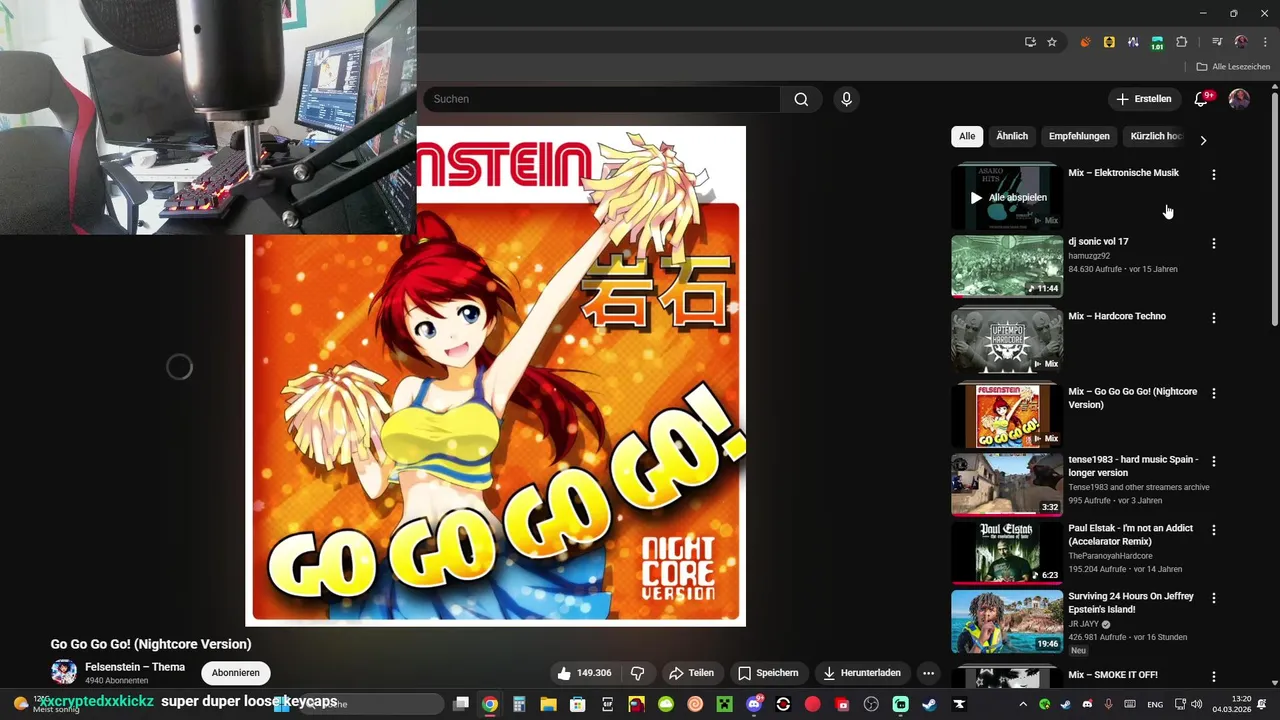Open options for Mix – Go Go Go Go!
Viewport: 1280px width, 720px height.
tap(1214, 393)
